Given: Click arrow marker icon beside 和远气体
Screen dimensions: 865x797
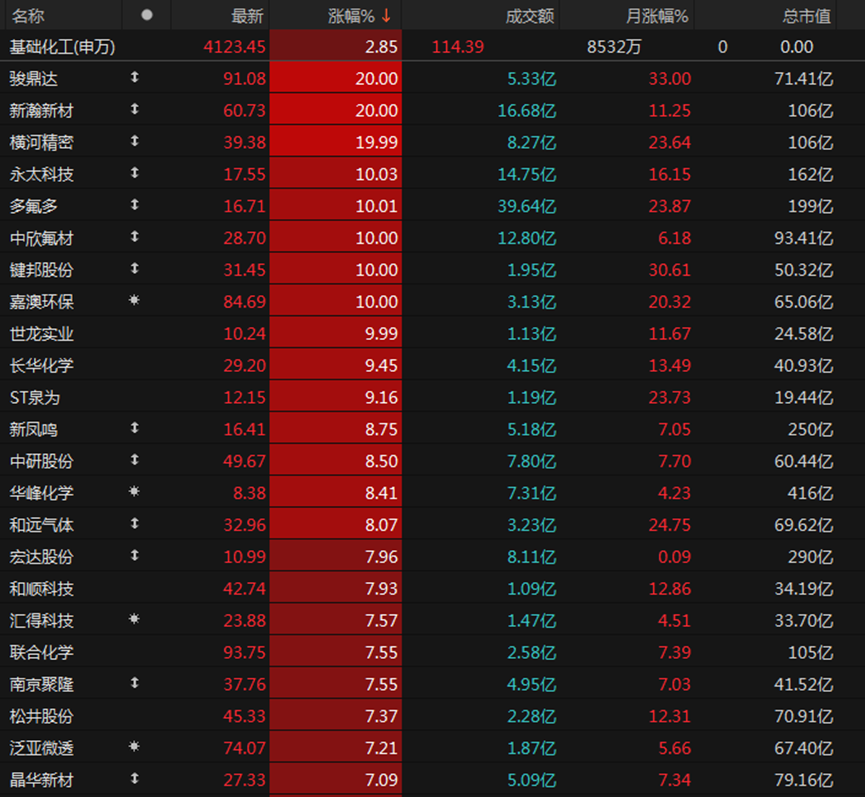Looking at the screenshot, I should [x=134, y=523].
